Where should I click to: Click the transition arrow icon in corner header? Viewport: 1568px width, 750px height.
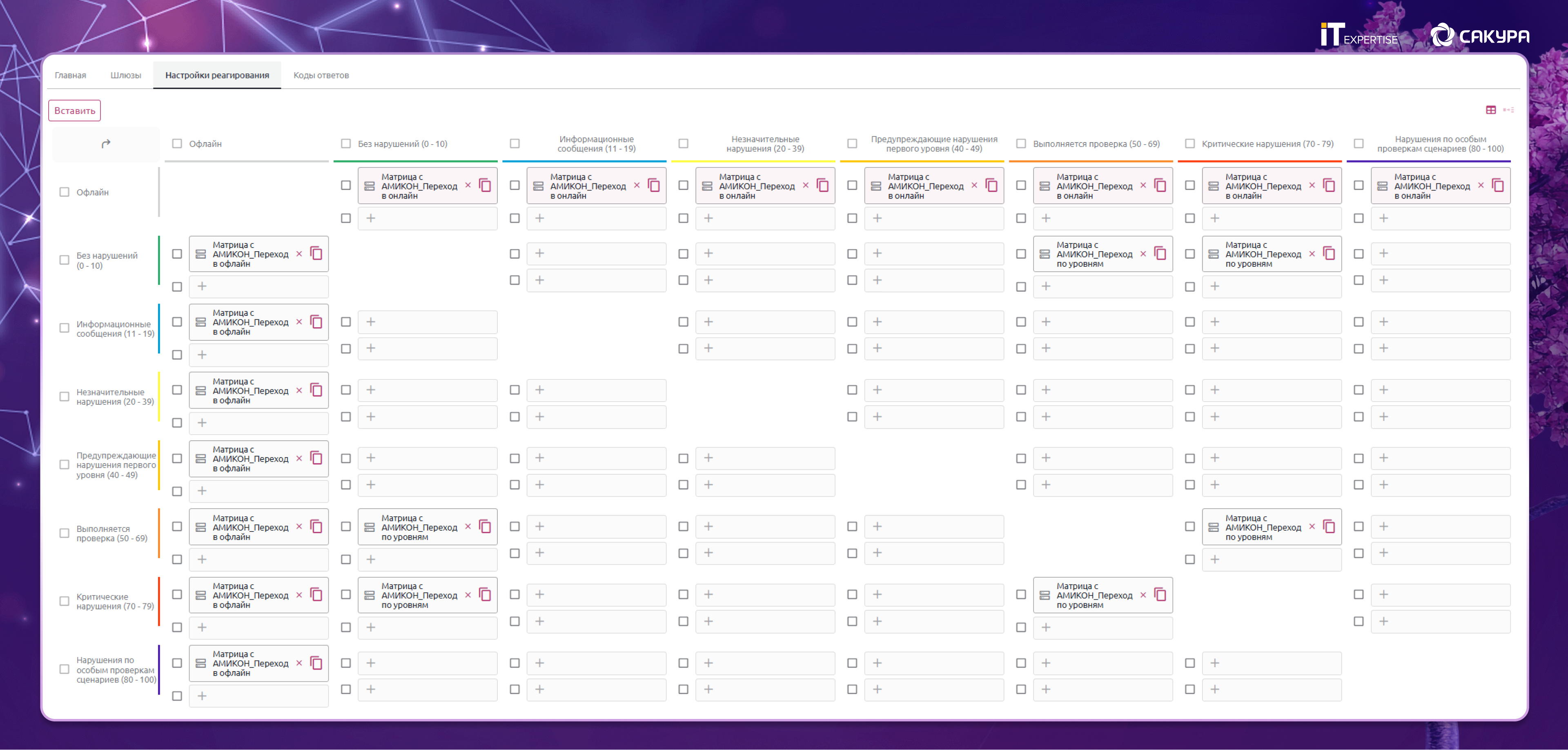[106, 144]
